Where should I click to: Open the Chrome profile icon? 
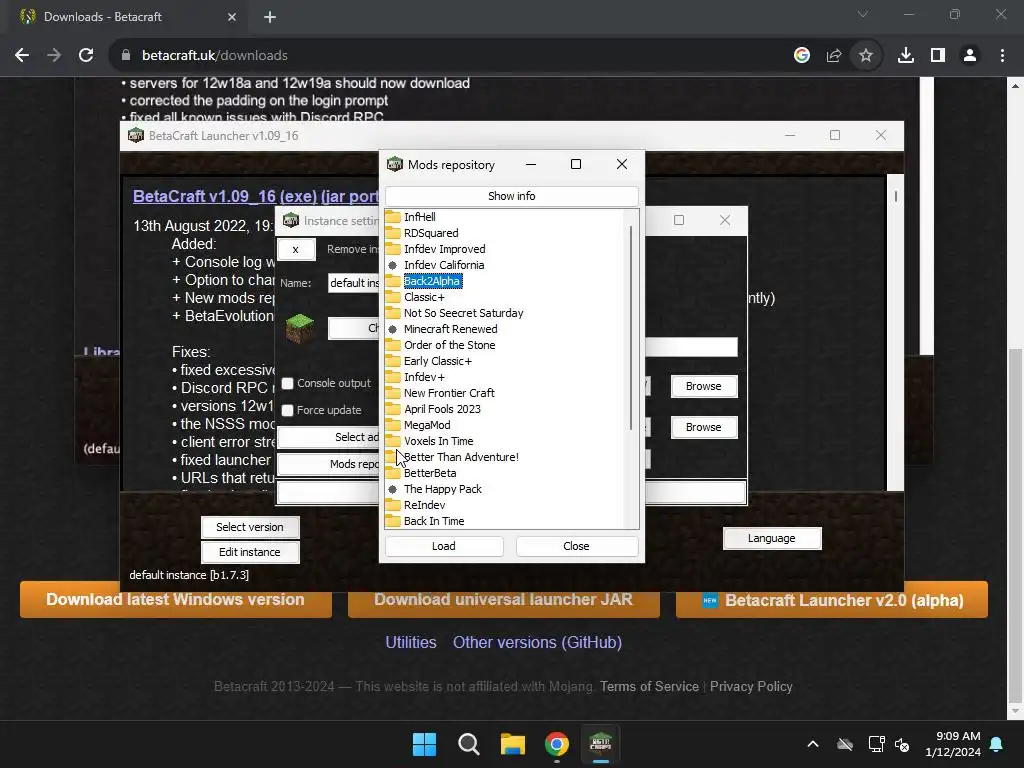[970, 56]
